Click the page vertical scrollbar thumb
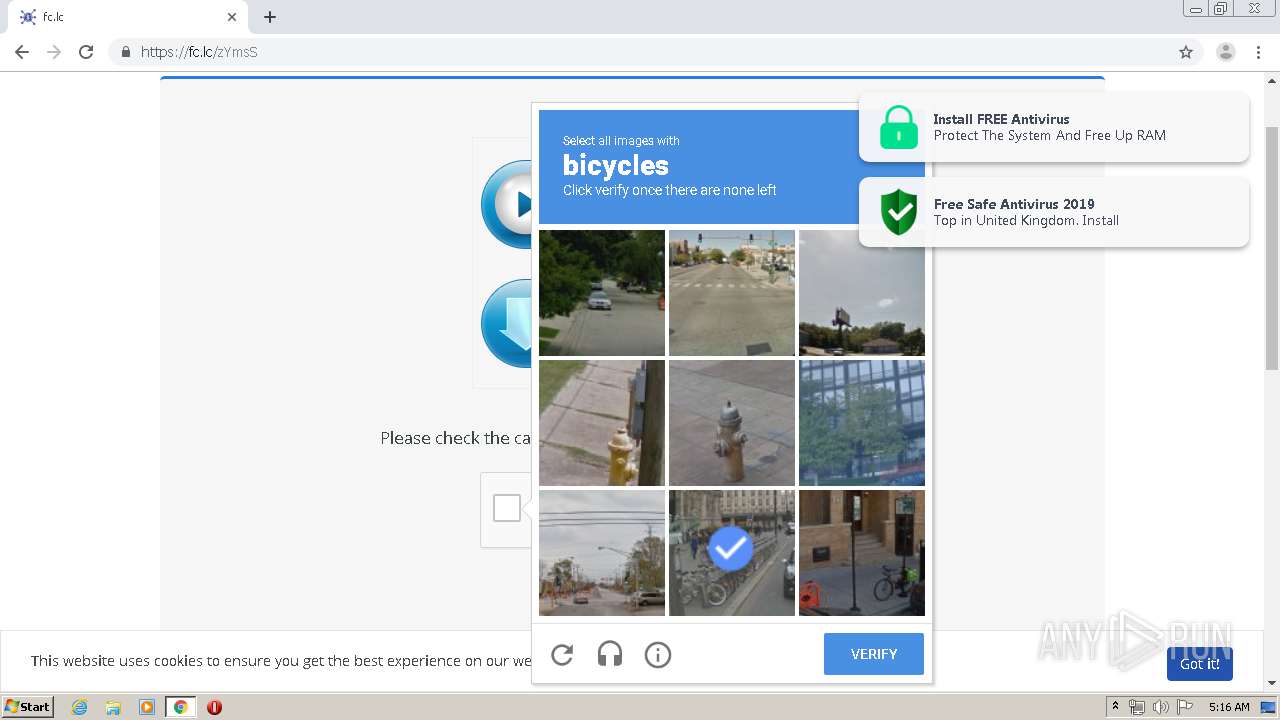Viewport: 1280px width, 720px height. 1272,248
